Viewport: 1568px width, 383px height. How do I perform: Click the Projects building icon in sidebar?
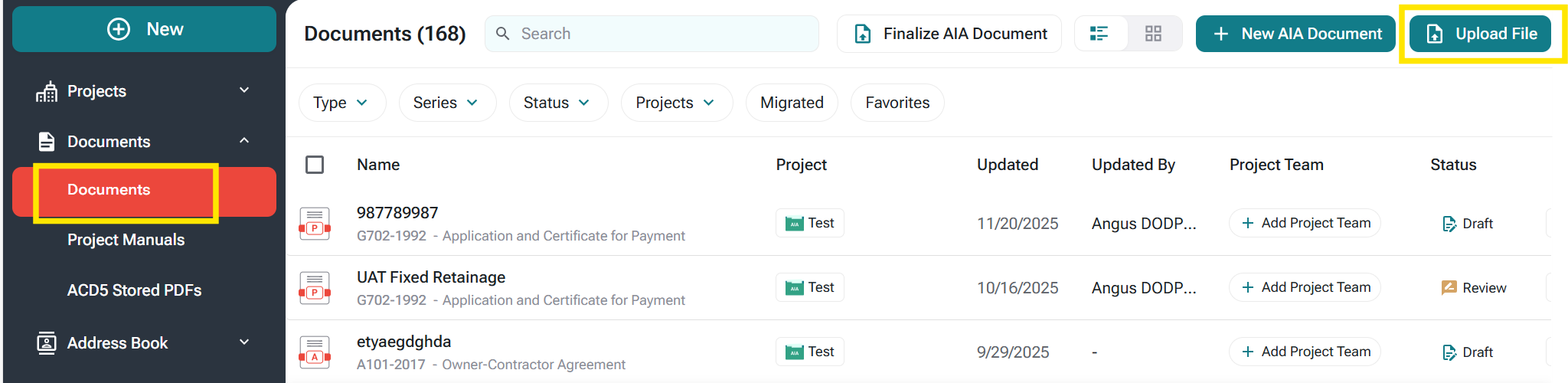[47, 91]
